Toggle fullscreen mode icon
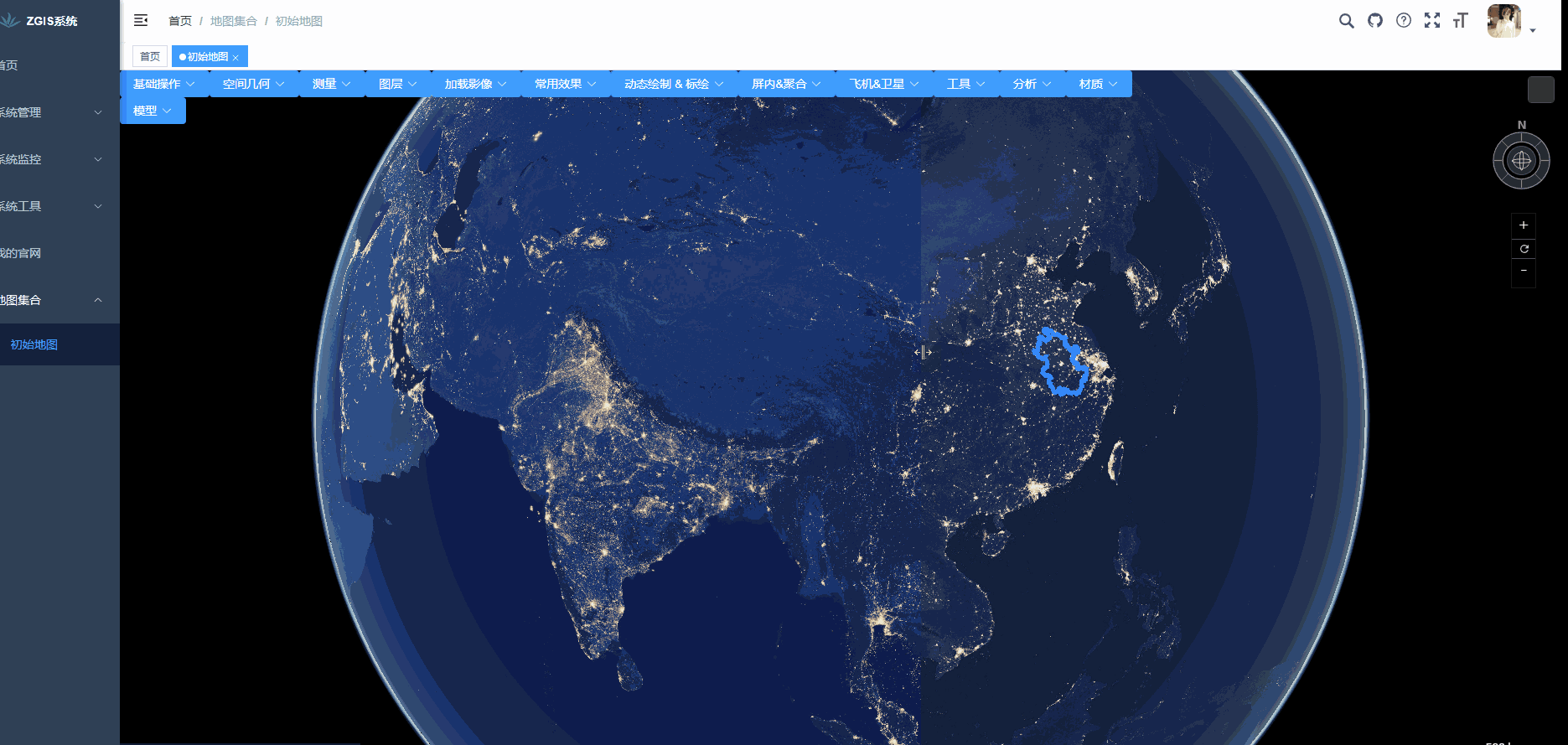 pyautogui.click(x=1432, y=20)
